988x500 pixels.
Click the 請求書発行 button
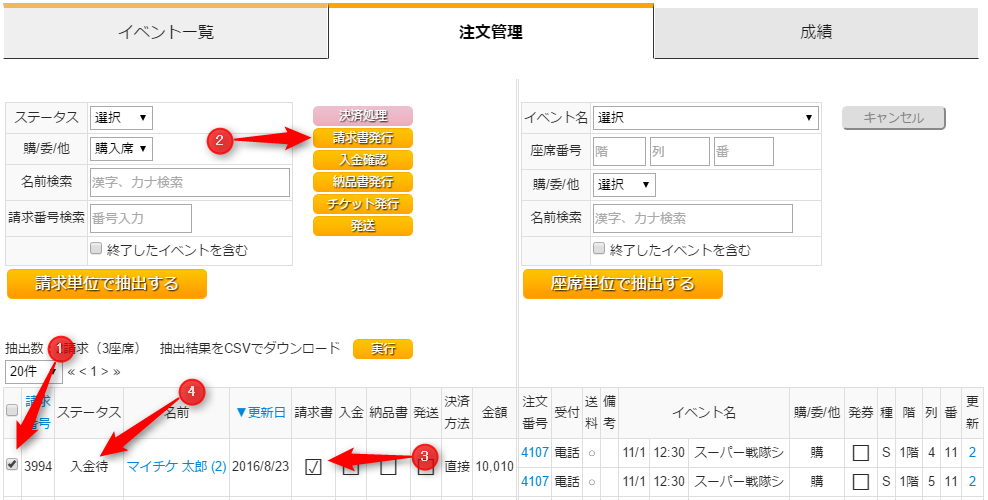pyautogui.click(x=362, y=138)
